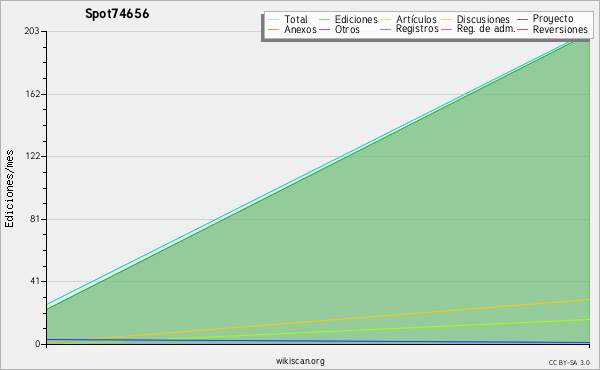Click the wikiscan.org label below chart
The image size is (600, 370).
pos(300,361)
